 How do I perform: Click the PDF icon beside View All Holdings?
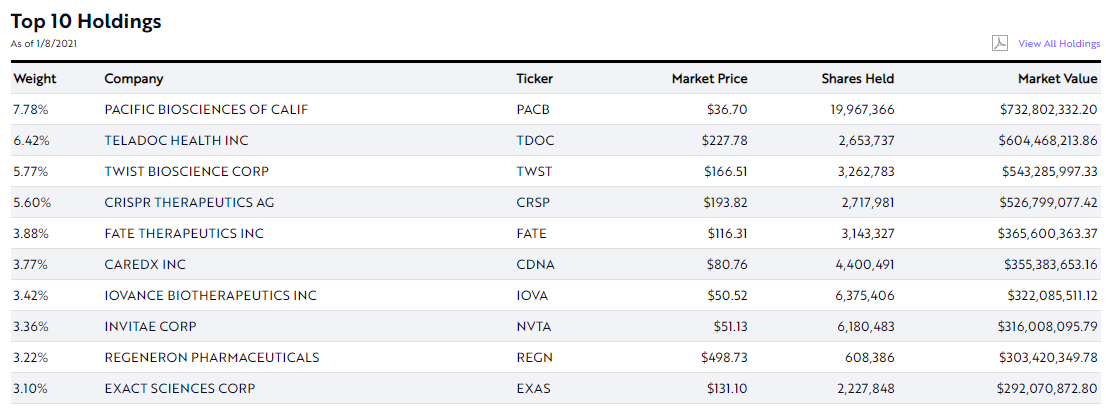tap(999, 43)
